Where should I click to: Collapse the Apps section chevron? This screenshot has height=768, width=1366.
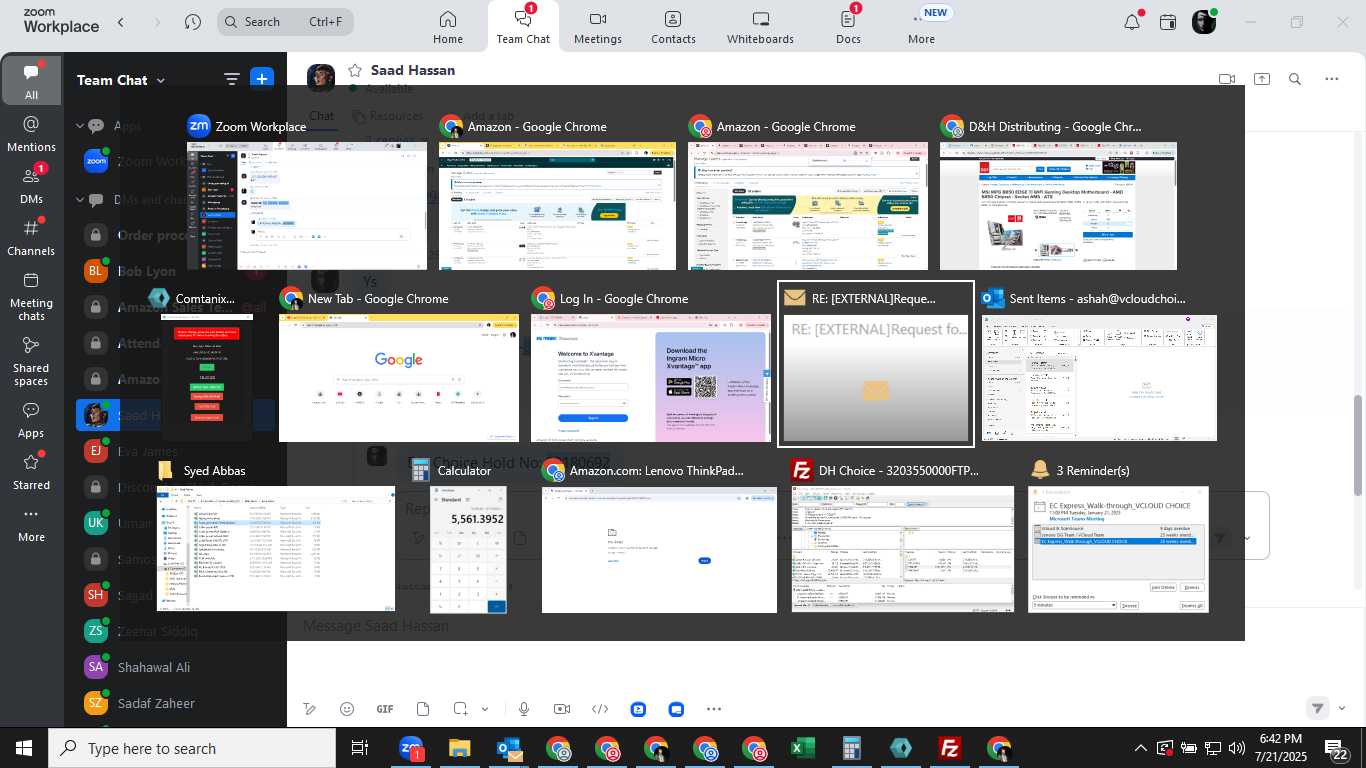80,126
